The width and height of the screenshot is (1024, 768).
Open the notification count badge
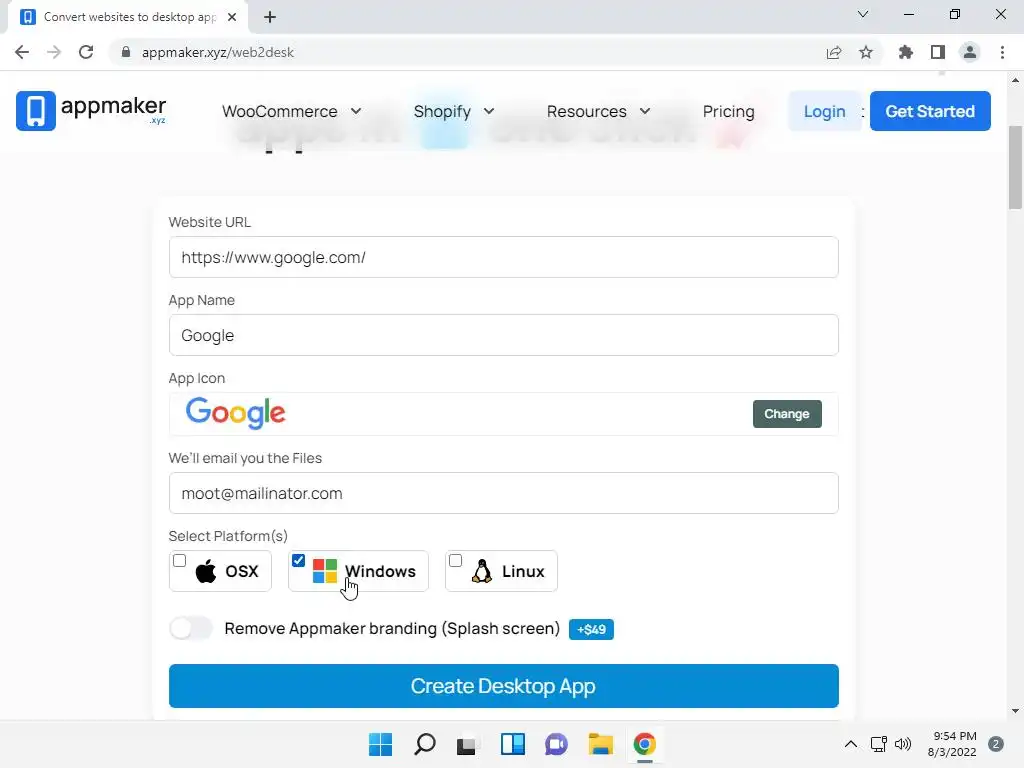click(995, 744)
